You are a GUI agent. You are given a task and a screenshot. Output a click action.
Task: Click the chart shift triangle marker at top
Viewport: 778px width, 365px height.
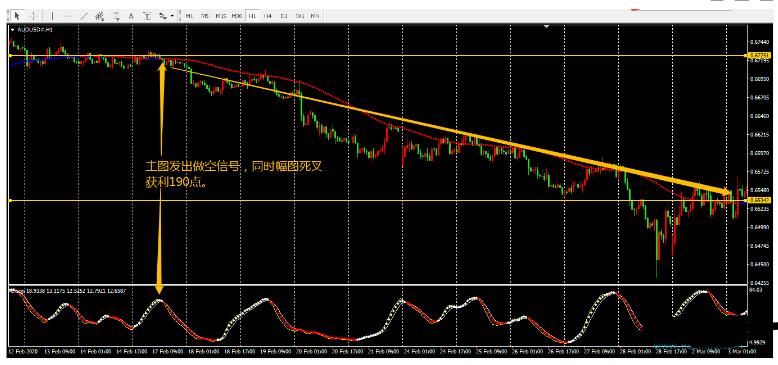546,26
